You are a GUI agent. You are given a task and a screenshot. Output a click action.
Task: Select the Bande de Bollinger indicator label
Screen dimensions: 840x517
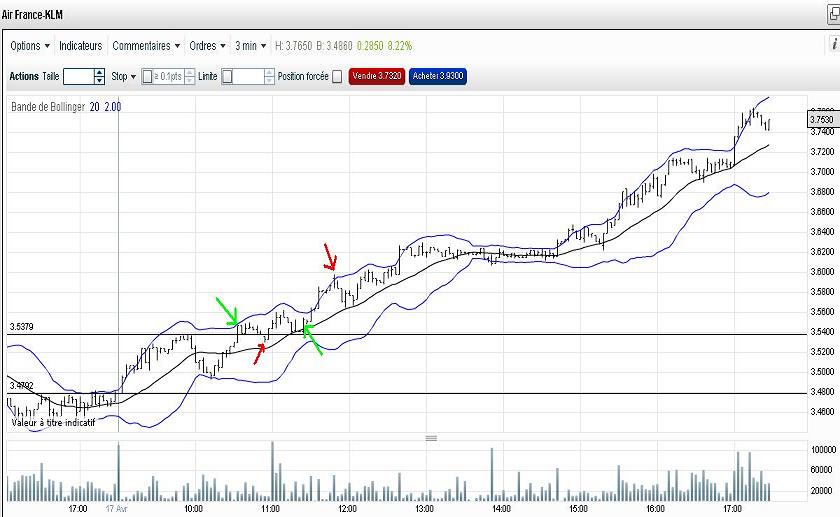click(x=48, y=107)
